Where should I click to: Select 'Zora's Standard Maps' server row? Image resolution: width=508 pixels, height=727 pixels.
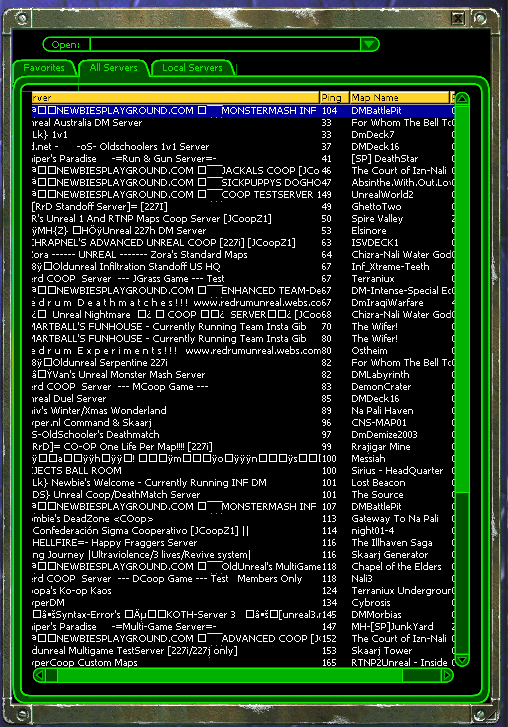tap(243, 255)
